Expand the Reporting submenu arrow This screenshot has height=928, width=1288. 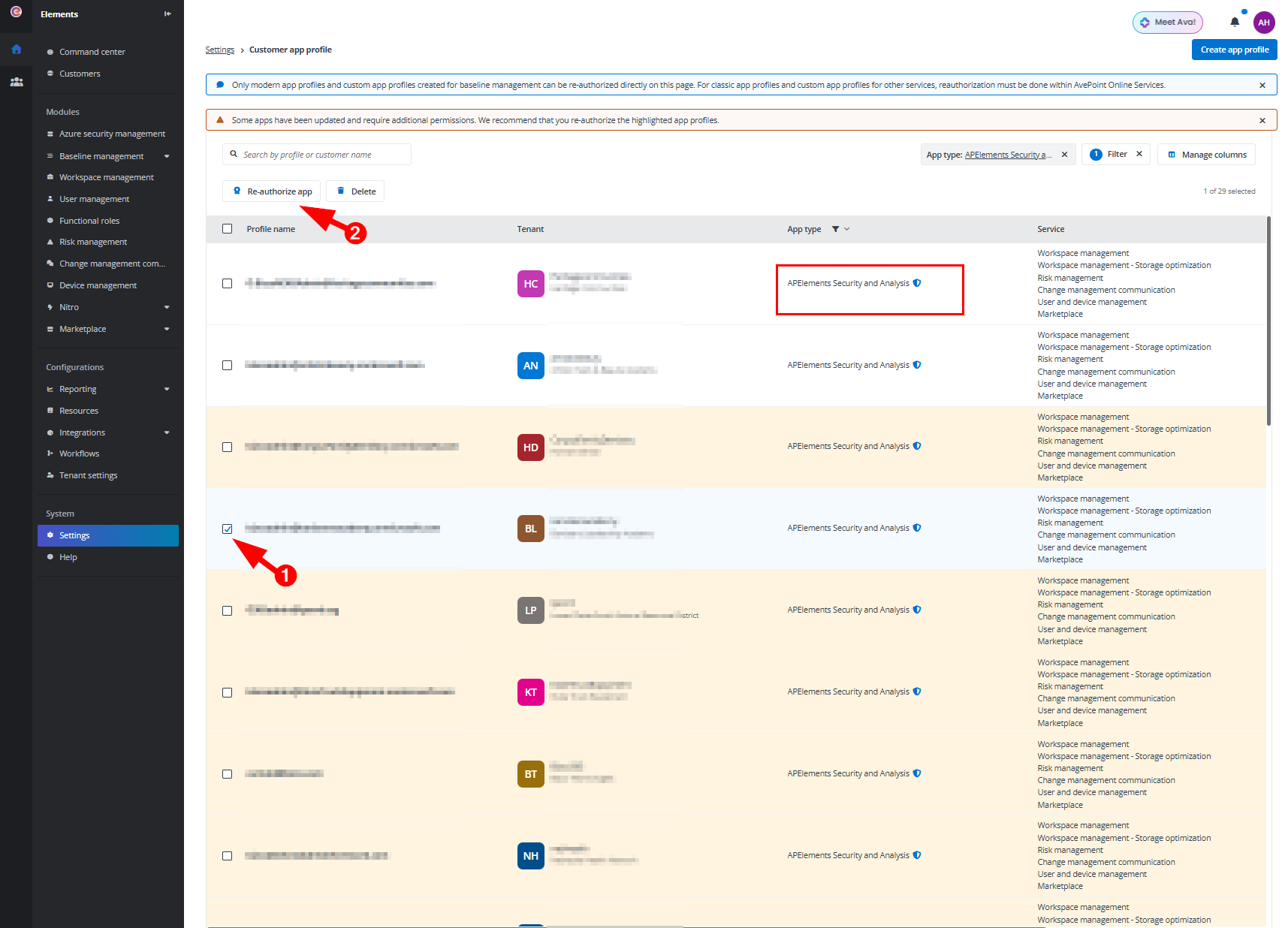coord(167,389)
